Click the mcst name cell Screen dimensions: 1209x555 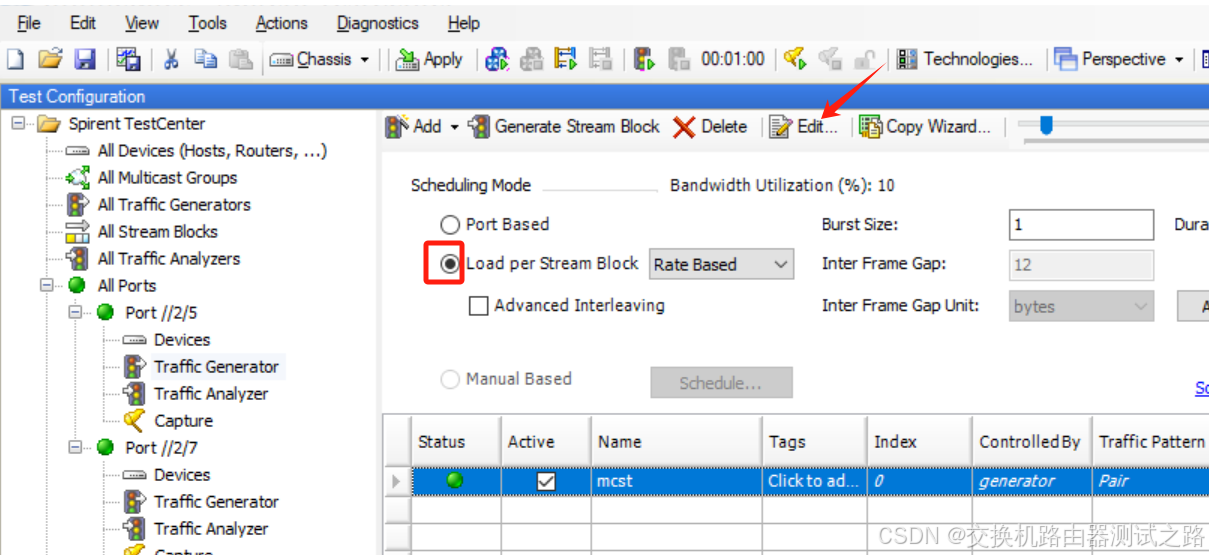coord(675,481)
